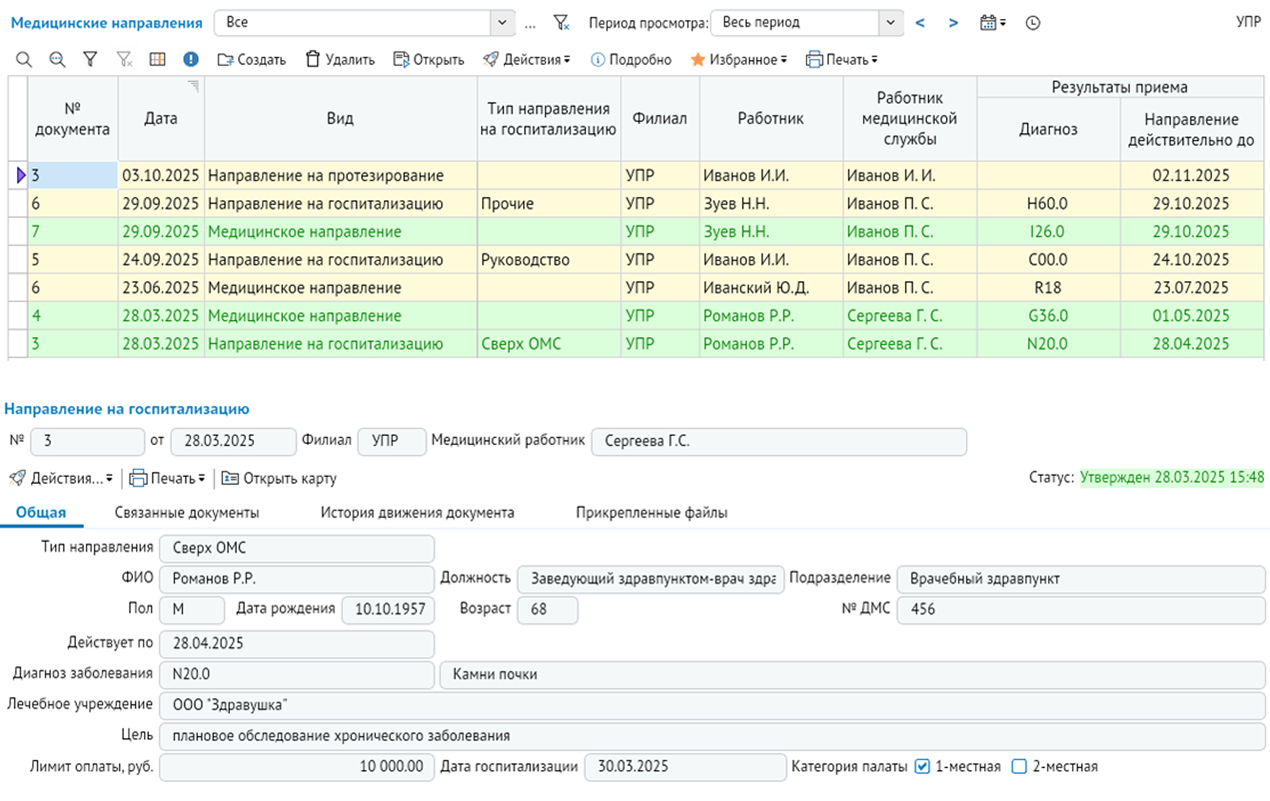Screen dimensions: 1270x801
Task: Open the Избранное favorites dropdown
Action: tap(739, 60)
